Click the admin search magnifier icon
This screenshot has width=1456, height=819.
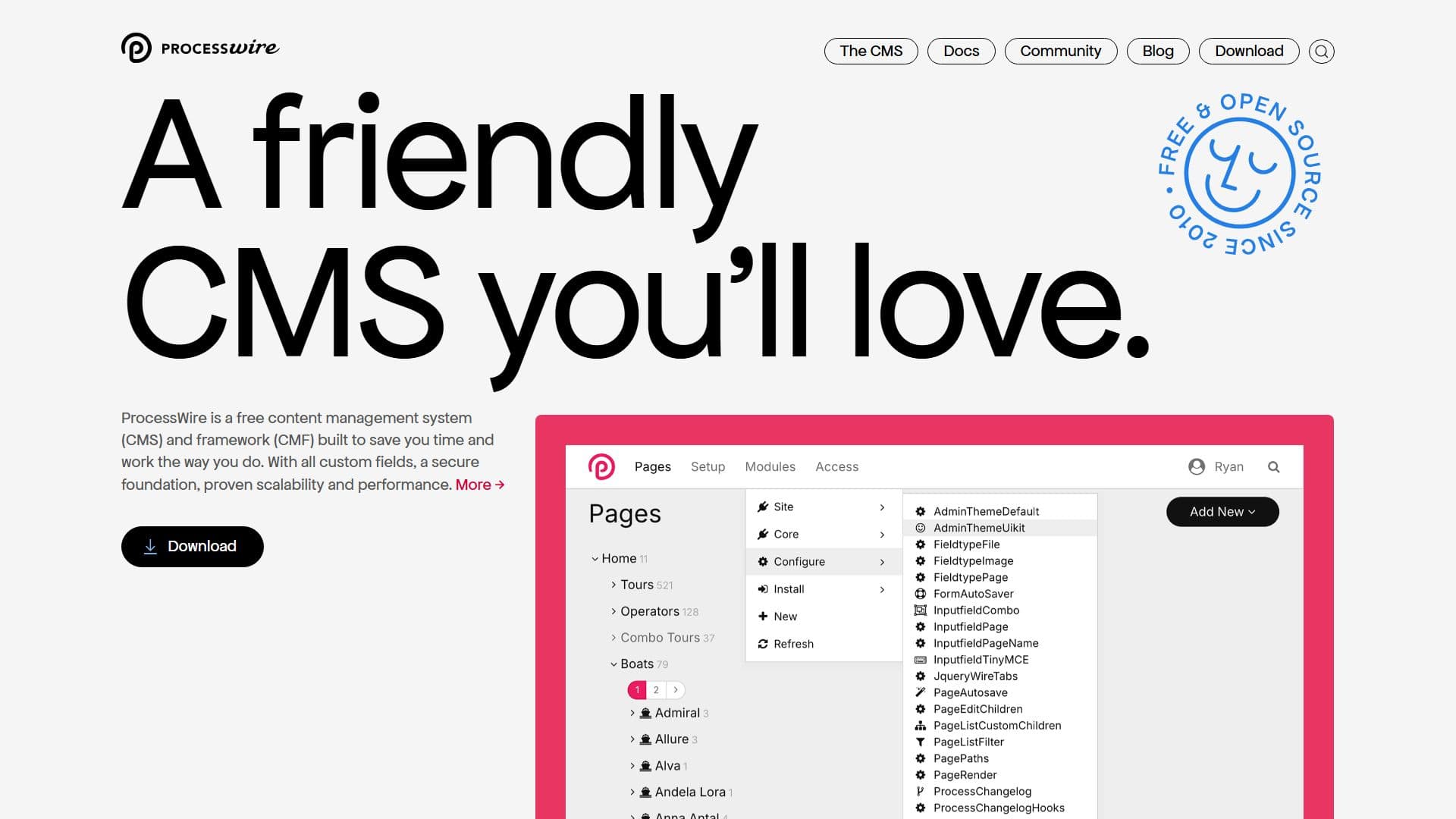1274,467
